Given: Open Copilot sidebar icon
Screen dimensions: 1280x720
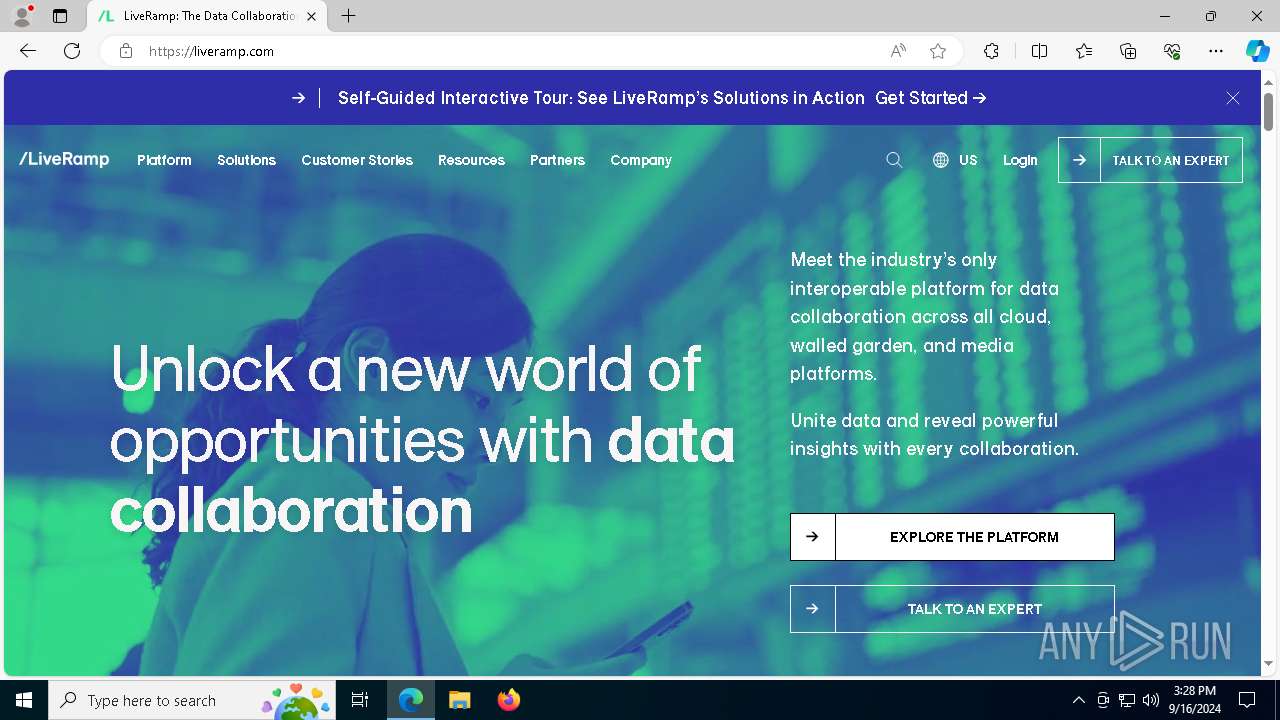Looking at the screenshot, I should click(1257, 51).
